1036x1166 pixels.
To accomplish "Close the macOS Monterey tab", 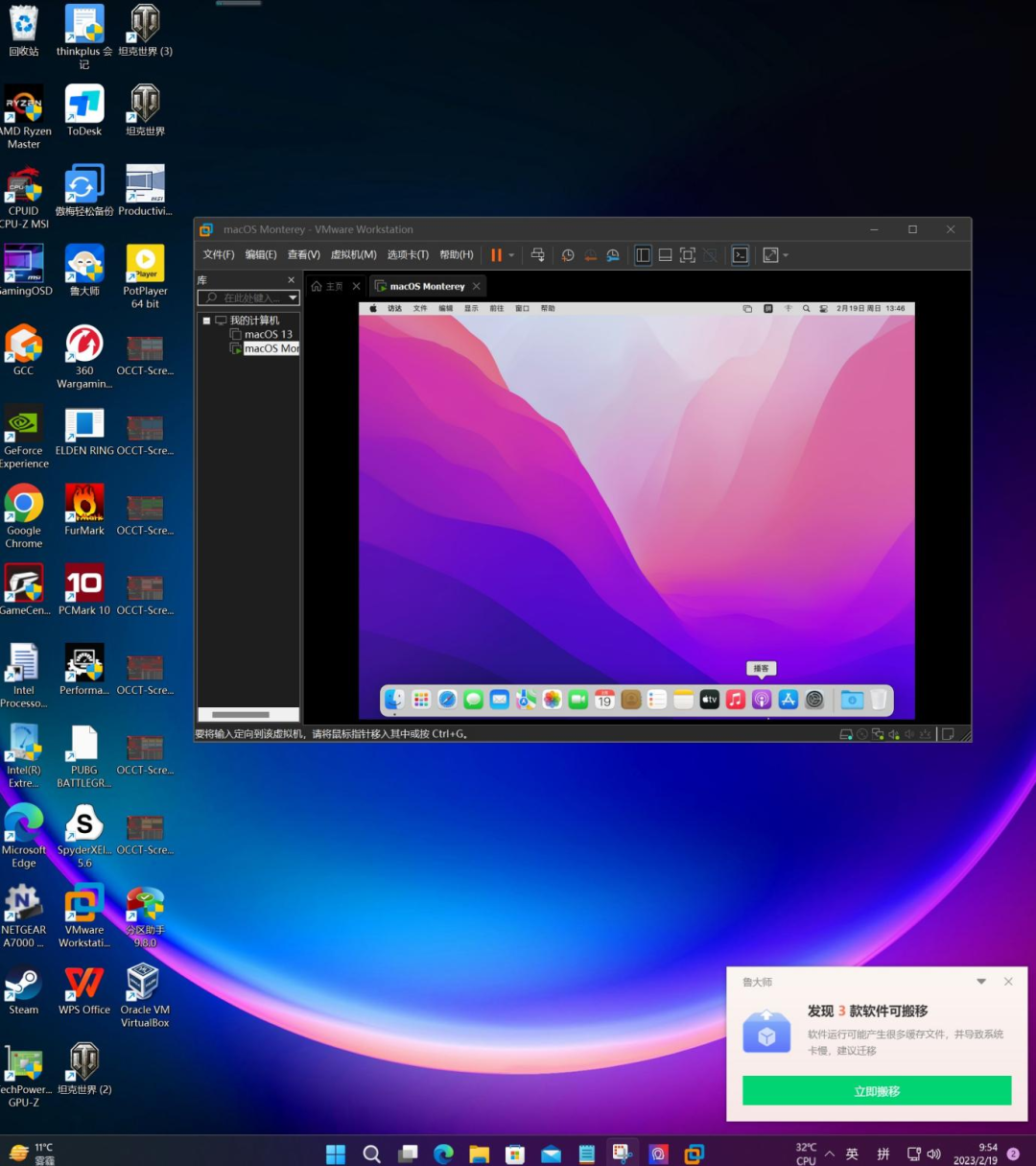I will [x=476, y=286].
